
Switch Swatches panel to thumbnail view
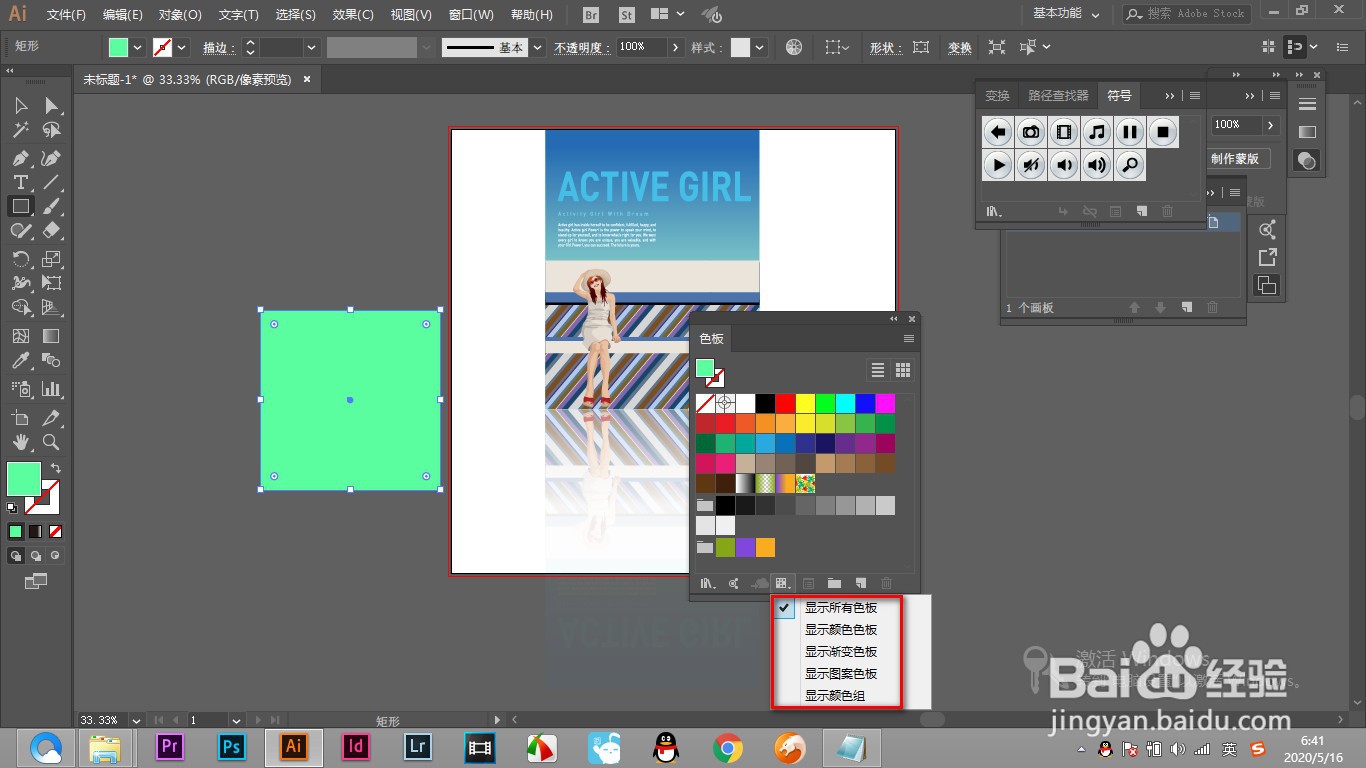(903, 370)
